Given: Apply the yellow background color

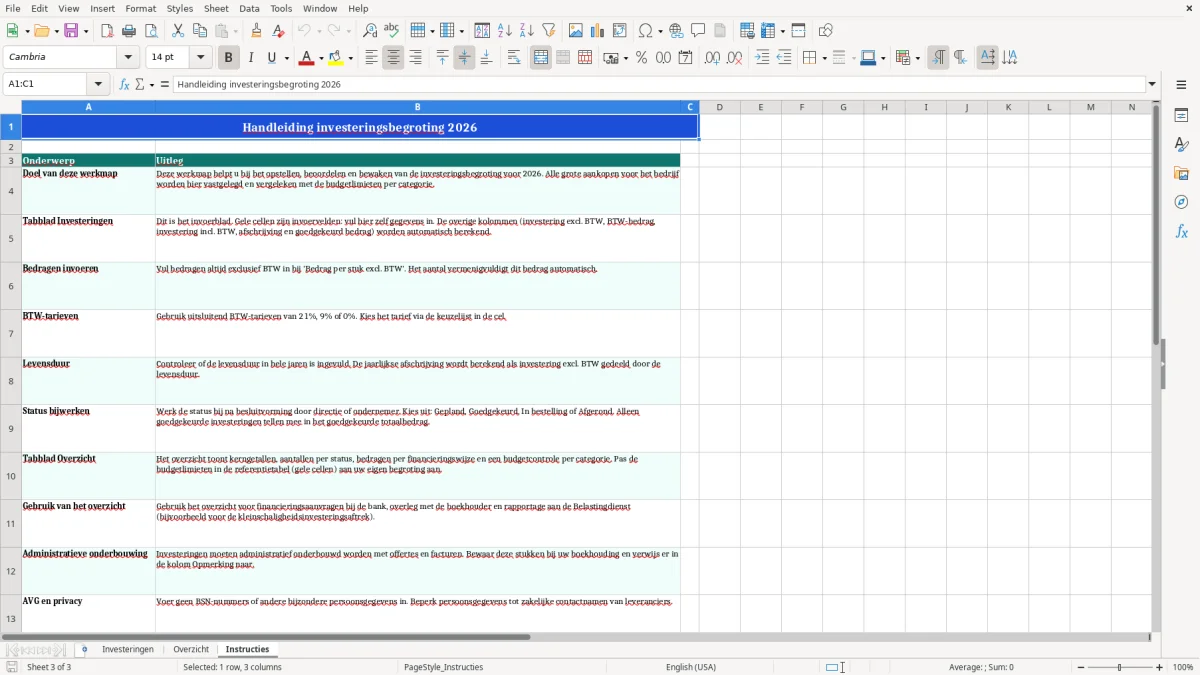Looking at the screenshot, I should coord(336,58).
